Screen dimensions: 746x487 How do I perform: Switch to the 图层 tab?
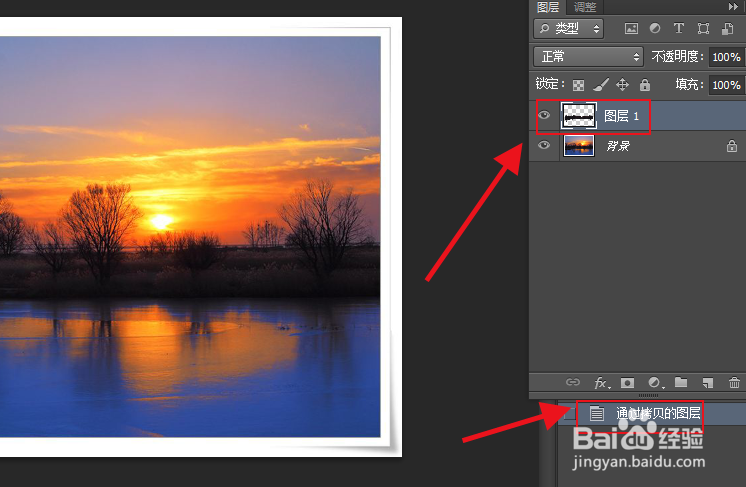[x=548, y=7]
